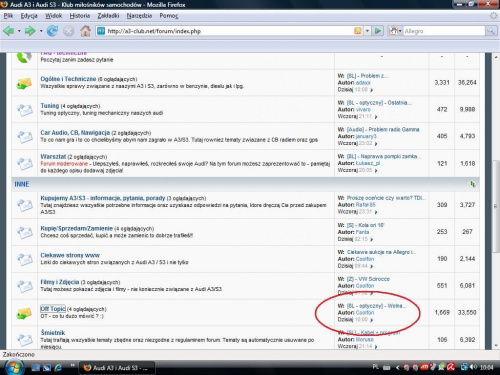500x375 pixels.
Task: Reload the page with the refresh icon
Action: click(x=52, y=31)
